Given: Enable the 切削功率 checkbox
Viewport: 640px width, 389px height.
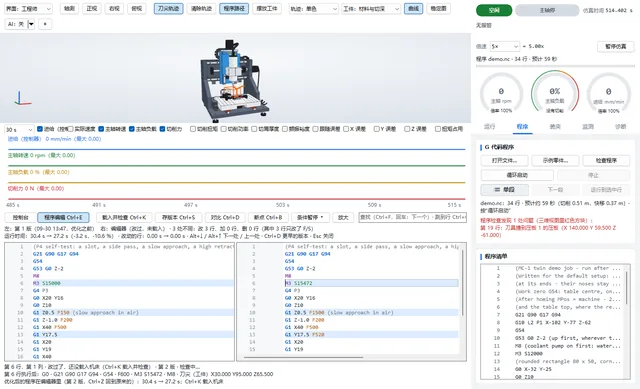Looking at the screenshot, I should pos(224,129).
